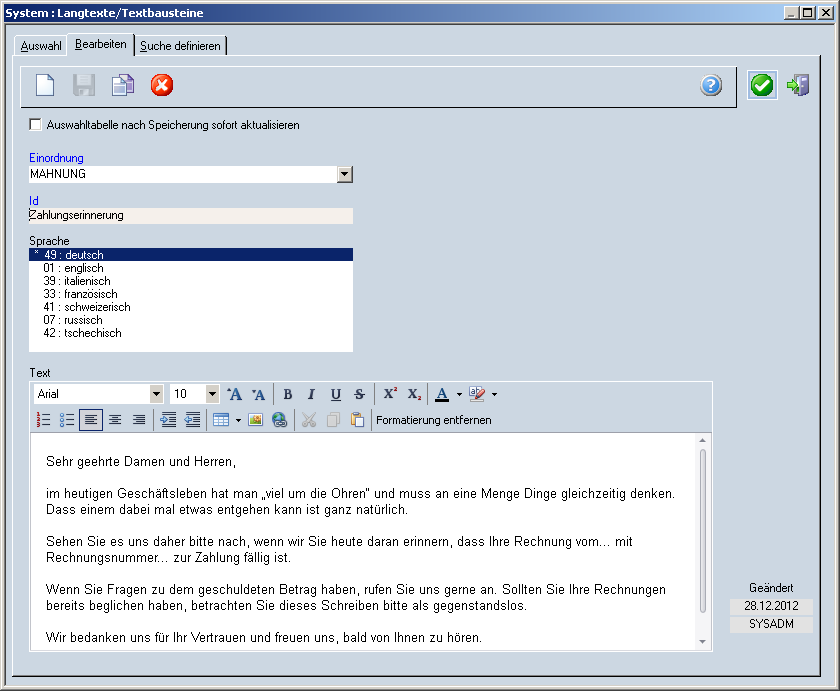This screenshot has height=691, width=840.
Task: Click the font color swatch button
Action: (x=442, y=394)
